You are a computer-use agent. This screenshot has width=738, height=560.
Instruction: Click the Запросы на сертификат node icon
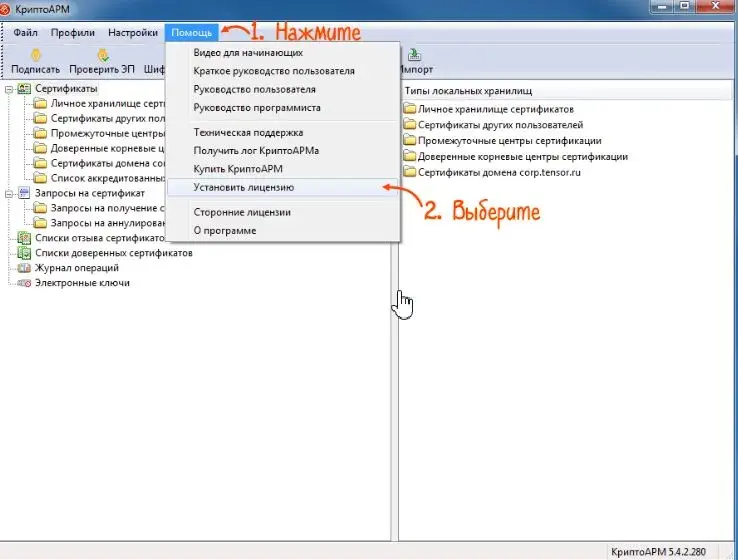click(x=24, y=193)
